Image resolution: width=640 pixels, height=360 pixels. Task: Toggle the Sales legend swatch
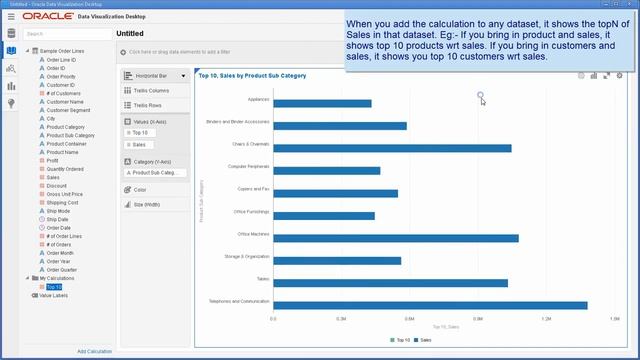coord(416,340)
